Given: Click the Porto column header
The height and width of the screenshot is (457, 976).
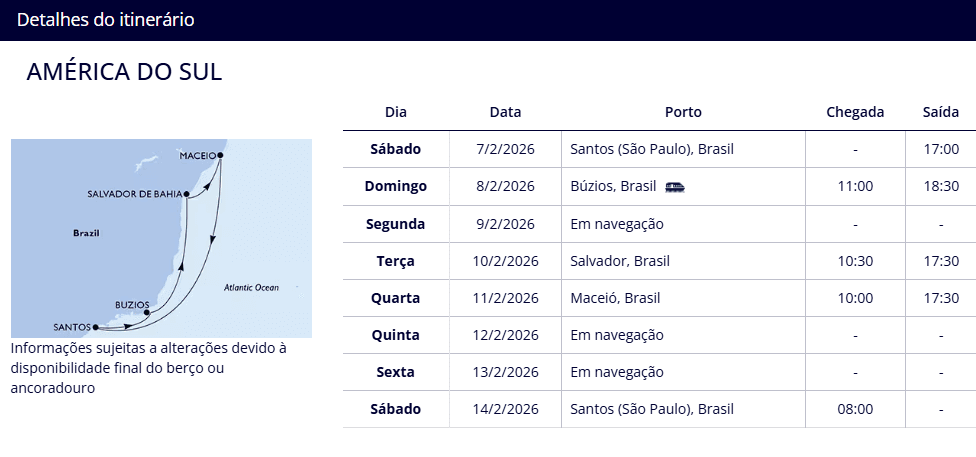Looking at the screenshot, I should tap(683, 112).
